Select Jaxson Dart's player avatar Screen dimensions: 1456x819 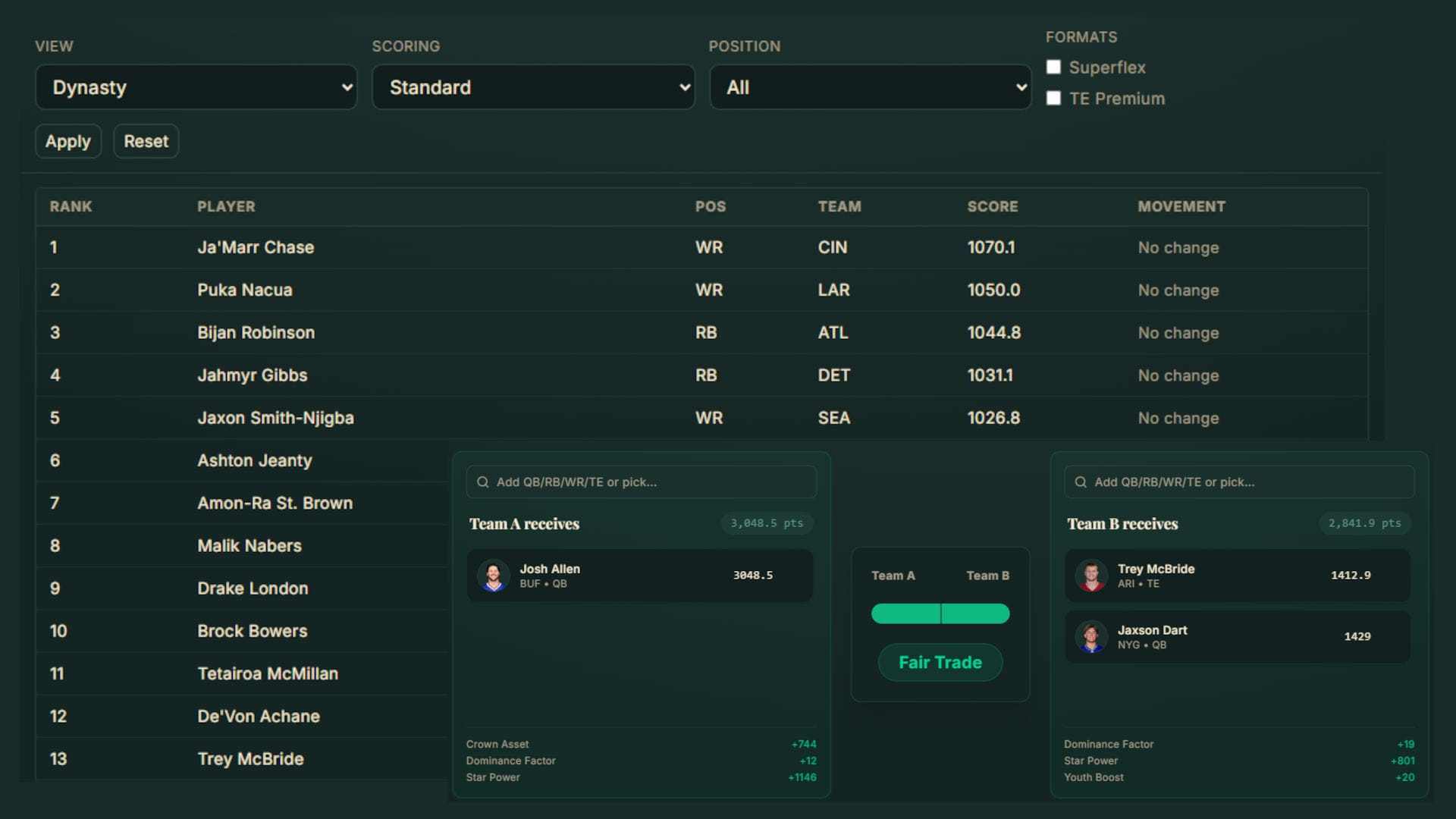[x=1091, y=637]
